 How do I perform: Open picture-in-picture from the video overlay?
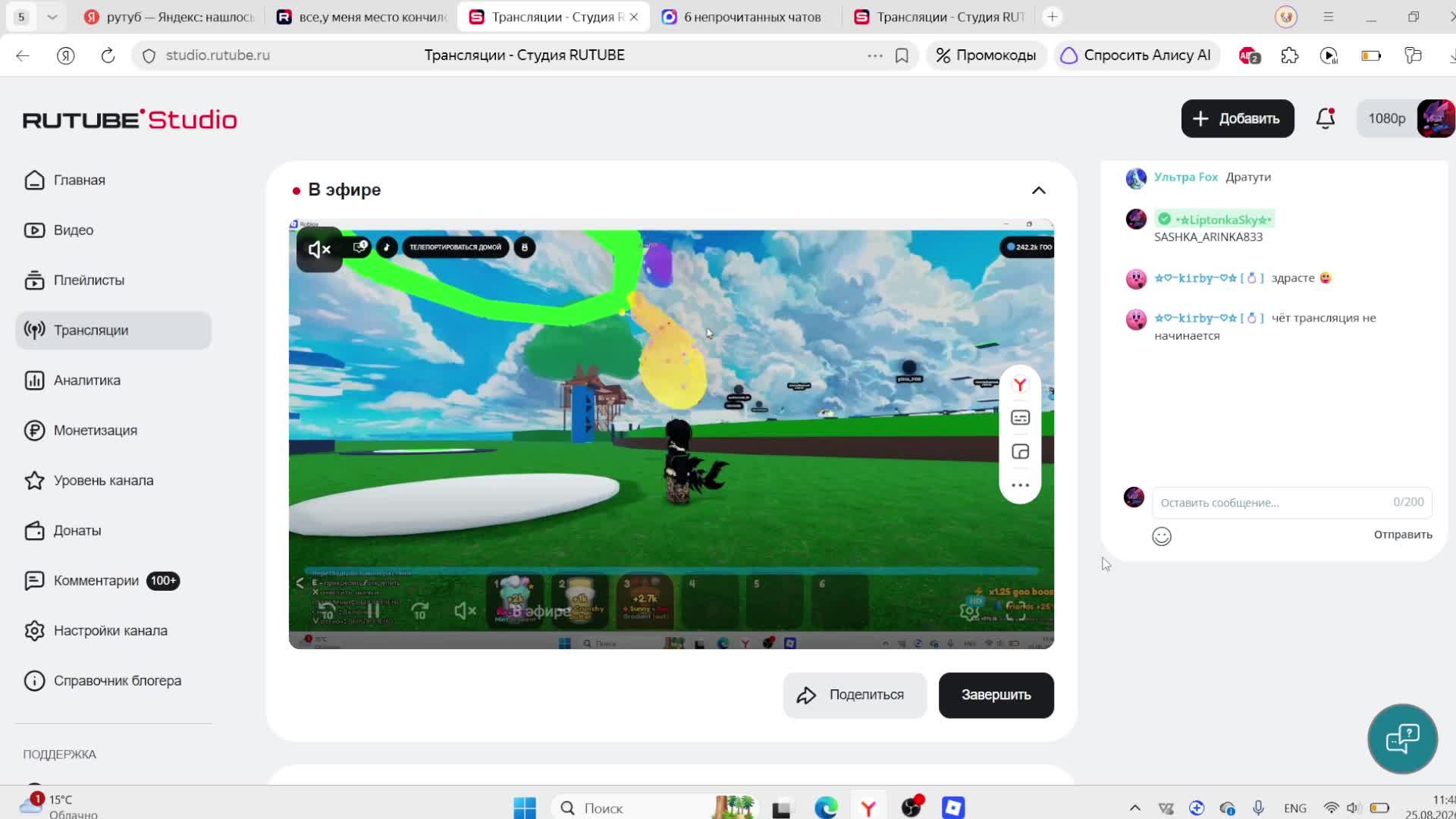point(1020,452)
